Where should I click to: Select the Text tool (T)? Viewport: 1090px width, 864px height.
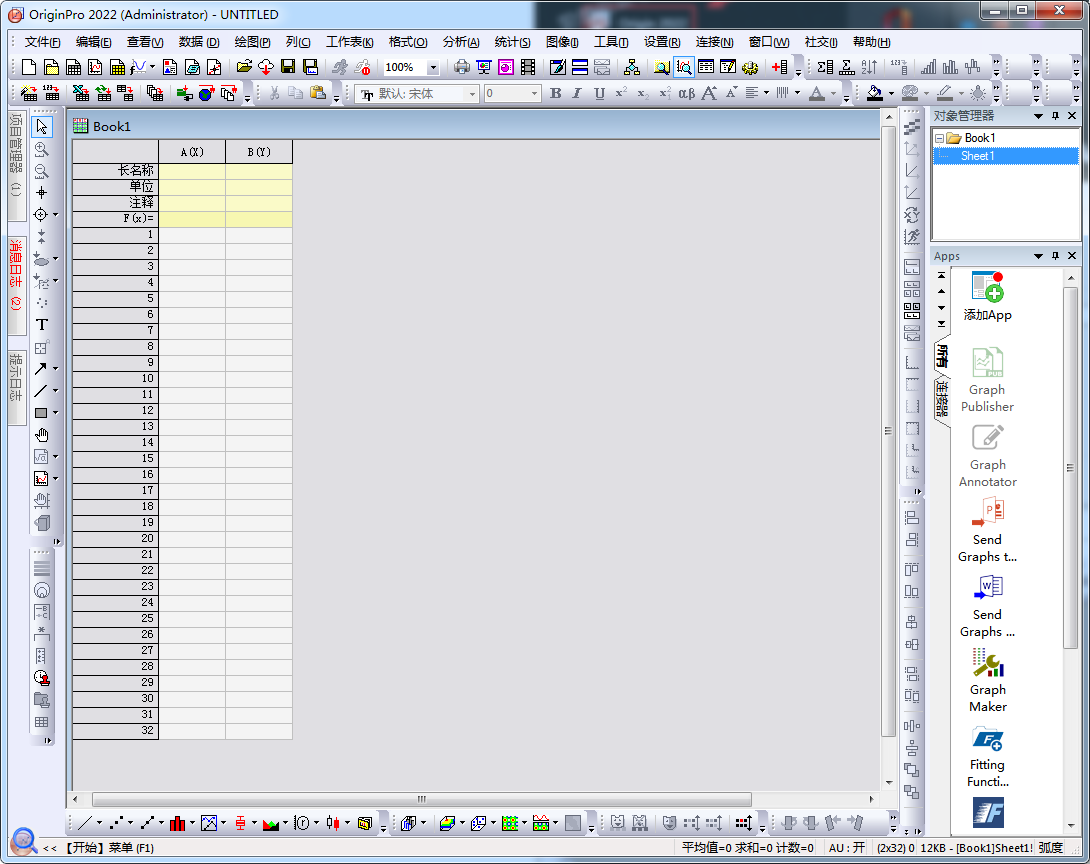point(42,325)
